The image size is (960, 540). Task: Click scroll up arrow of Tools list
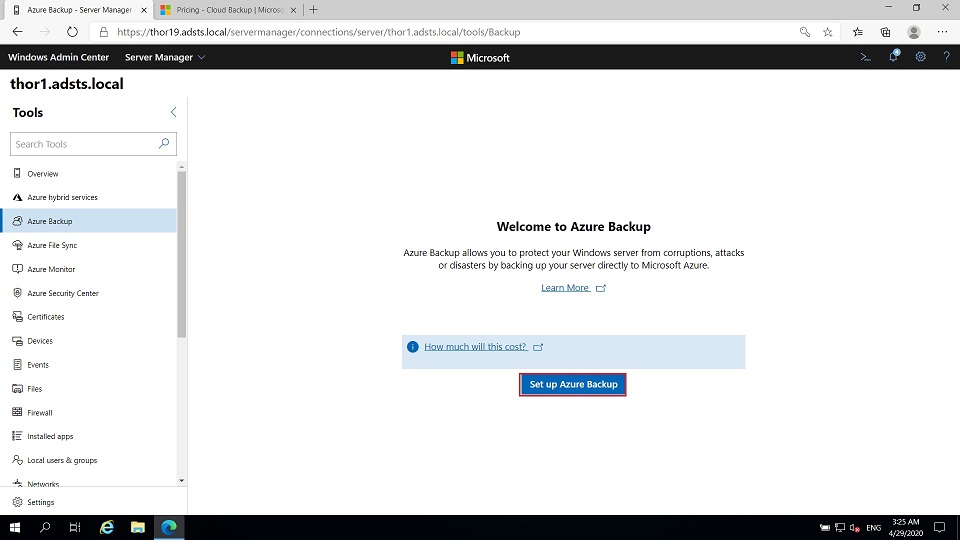(182, 167)
